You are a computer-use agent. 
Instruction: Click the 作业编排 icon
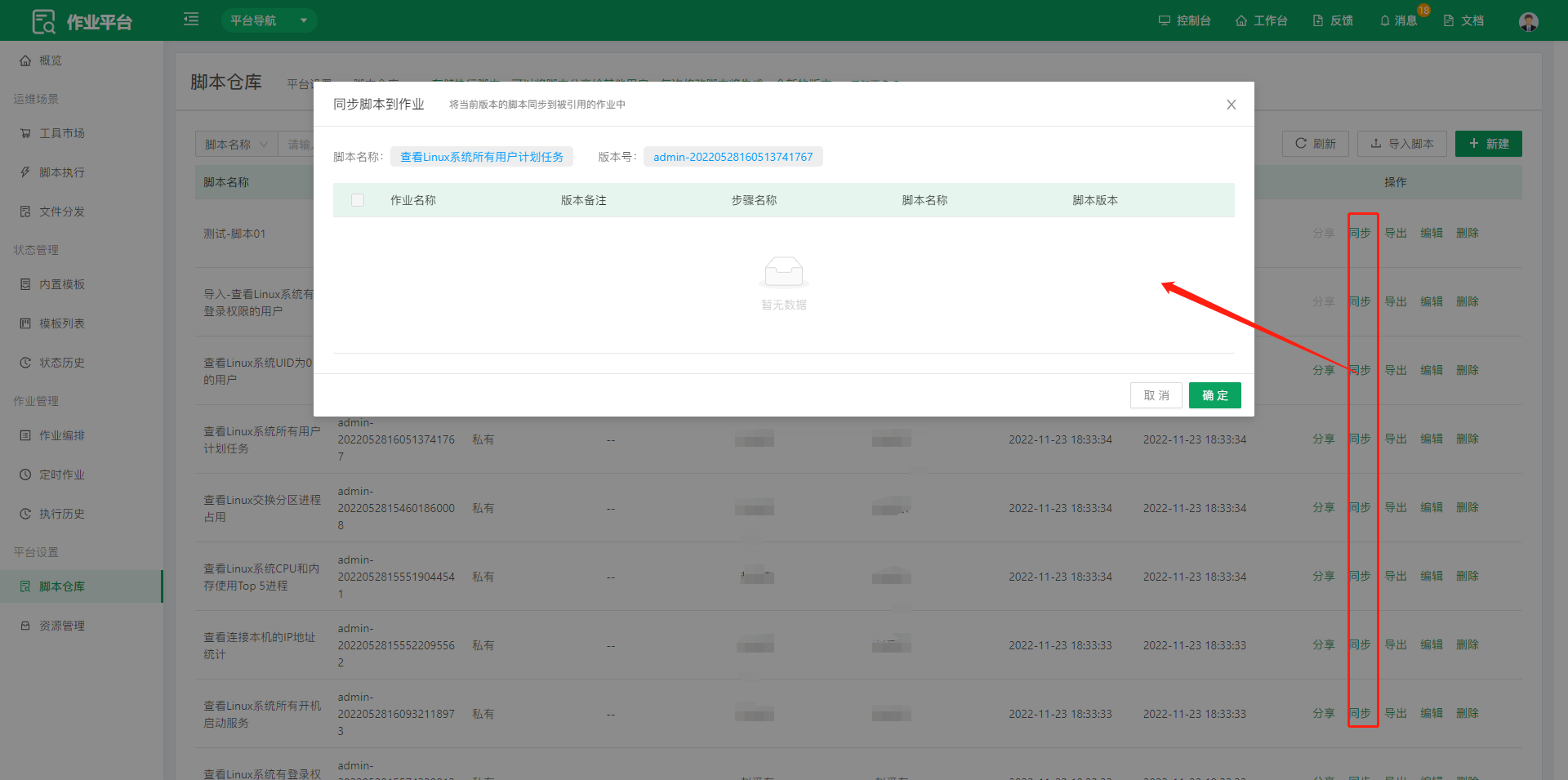click(25, 435)
